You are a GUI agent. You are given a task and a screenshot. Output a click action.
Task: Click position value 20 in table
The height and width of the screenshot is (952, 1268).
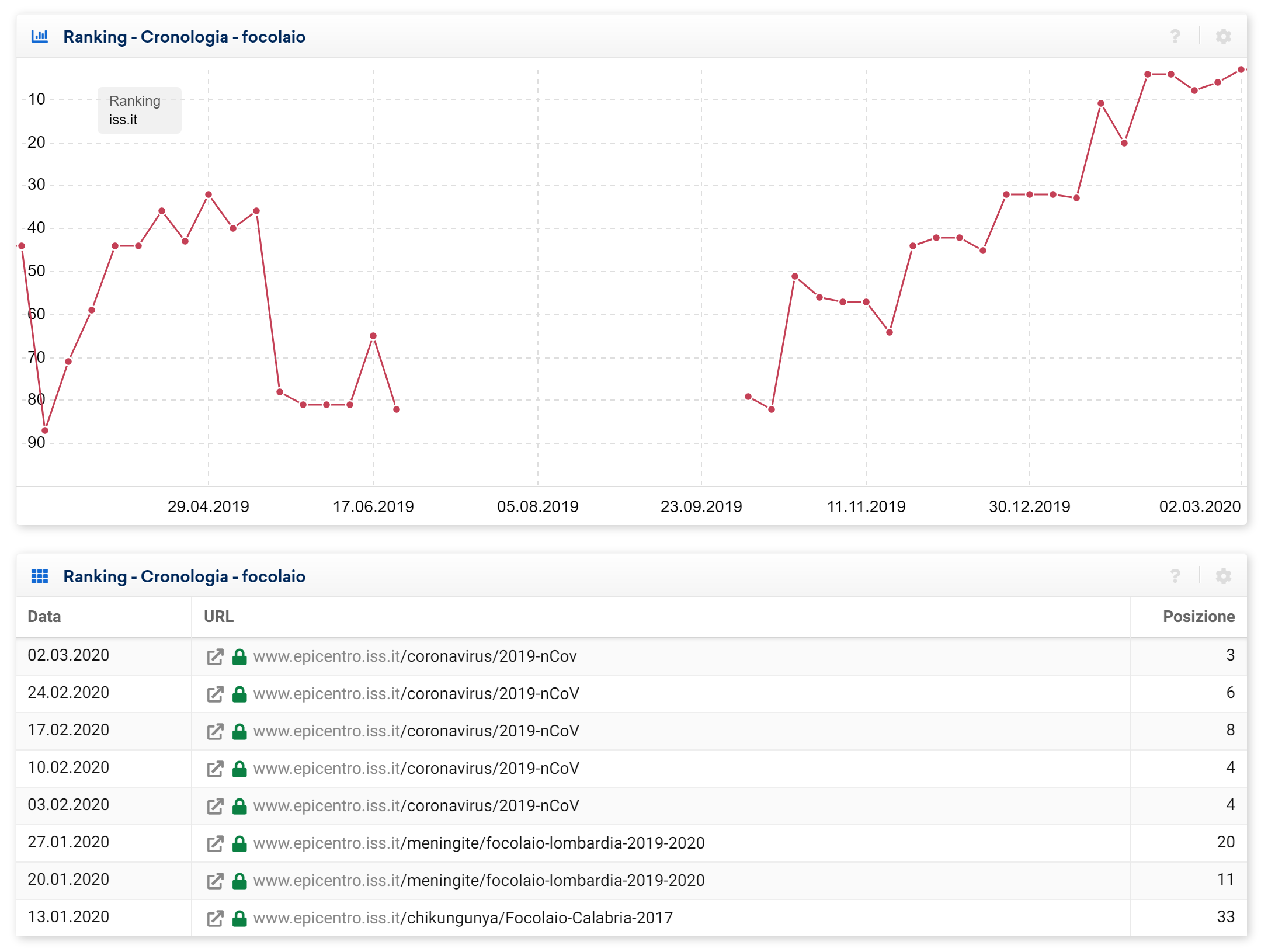[1225, 842]
